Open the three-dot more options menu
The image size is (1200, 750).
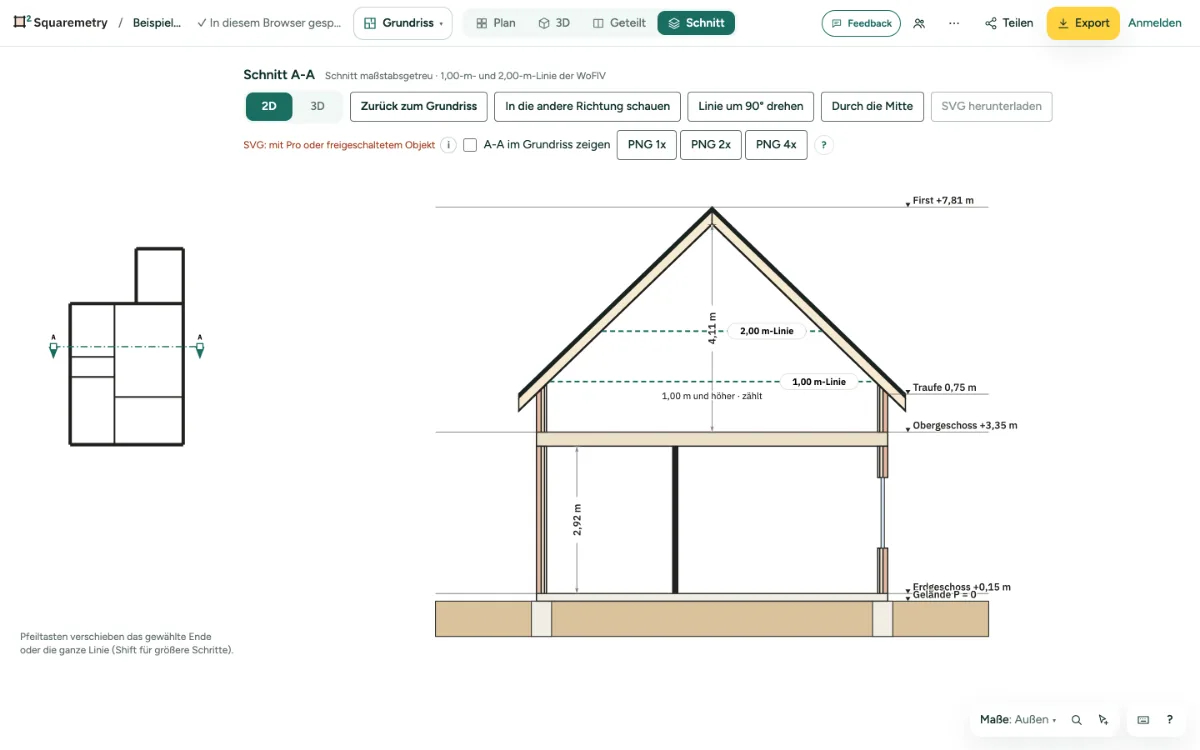pyautogui.click(x=954, y=23)
